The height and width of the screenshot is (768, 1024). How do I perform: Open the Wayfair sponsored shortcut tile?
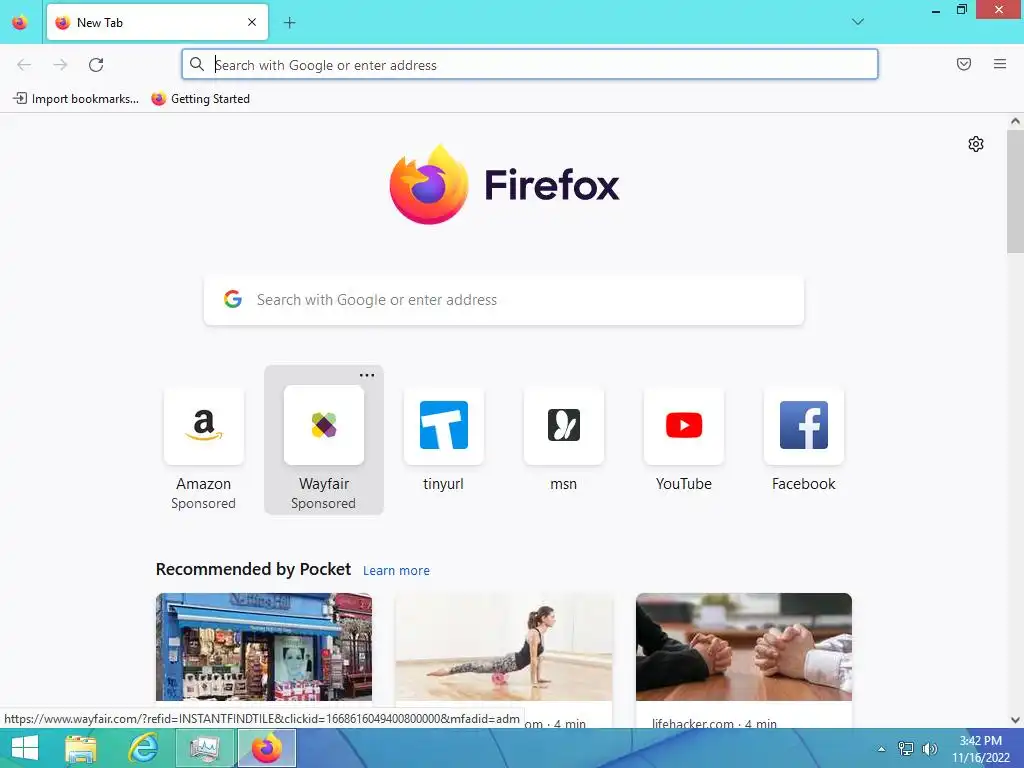[x=324, y=441]
